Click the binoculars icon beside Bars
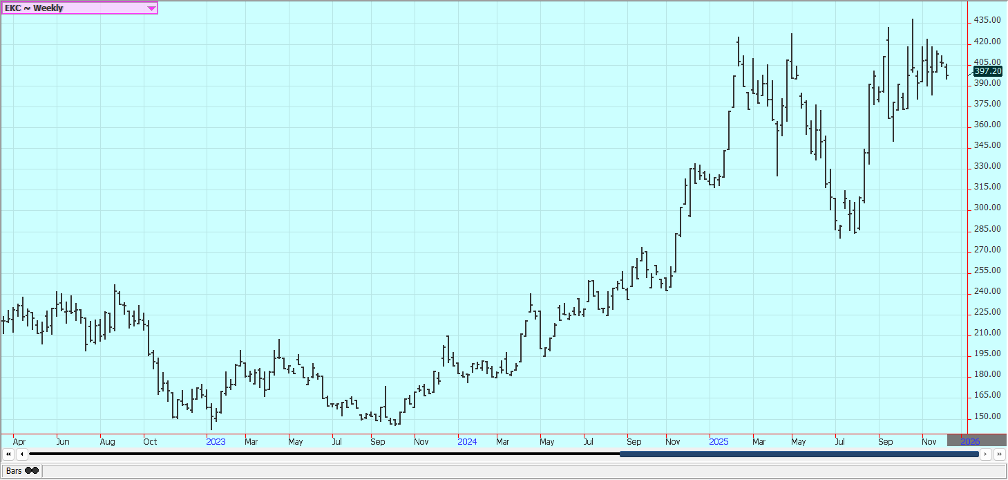 (32, 470)
